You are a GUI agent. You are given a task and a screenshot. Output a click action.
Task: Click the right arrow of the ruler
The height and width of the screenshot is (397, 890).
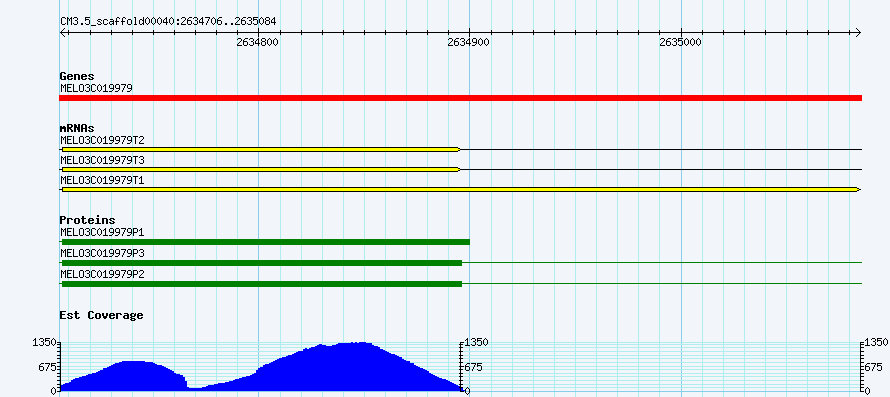[x=858, y=33]
